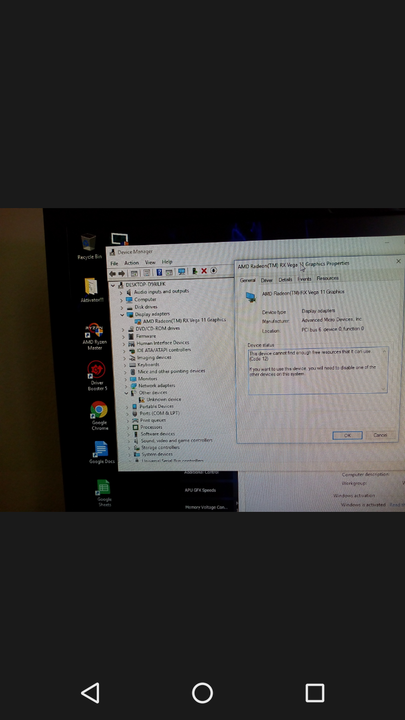The image size is (405, 720).
Task: Collapse the Display adapters tree node
Action: pyautogui.click(x=123, y=315)
